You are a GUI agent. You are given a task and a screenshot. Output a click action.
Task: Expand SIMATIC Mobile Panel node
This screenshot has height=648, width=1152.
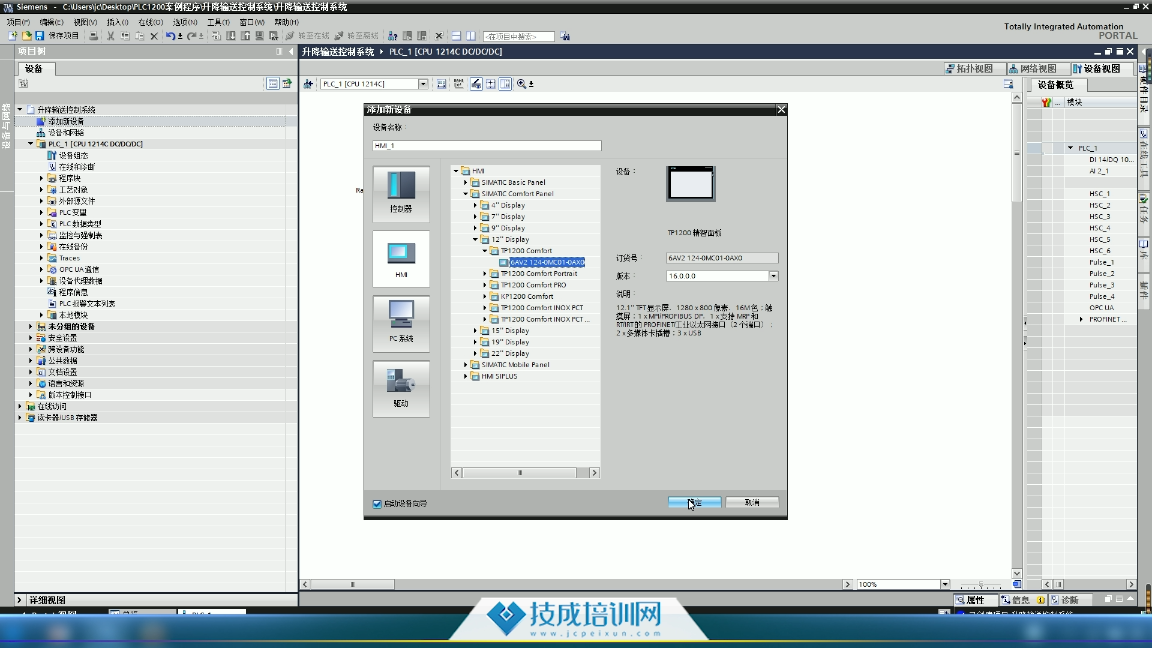tap(466, 364)
